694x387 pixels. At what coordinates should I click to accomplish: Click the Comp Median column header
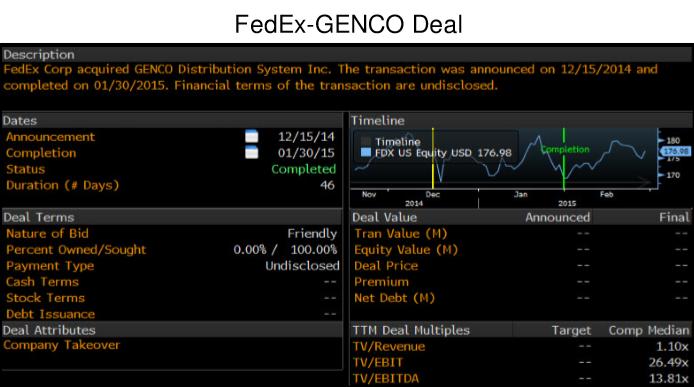649,330
